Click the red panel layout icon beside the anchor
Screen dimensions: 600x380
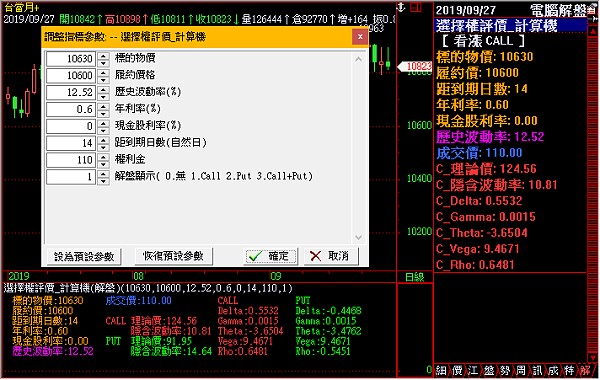pos(416,7)
